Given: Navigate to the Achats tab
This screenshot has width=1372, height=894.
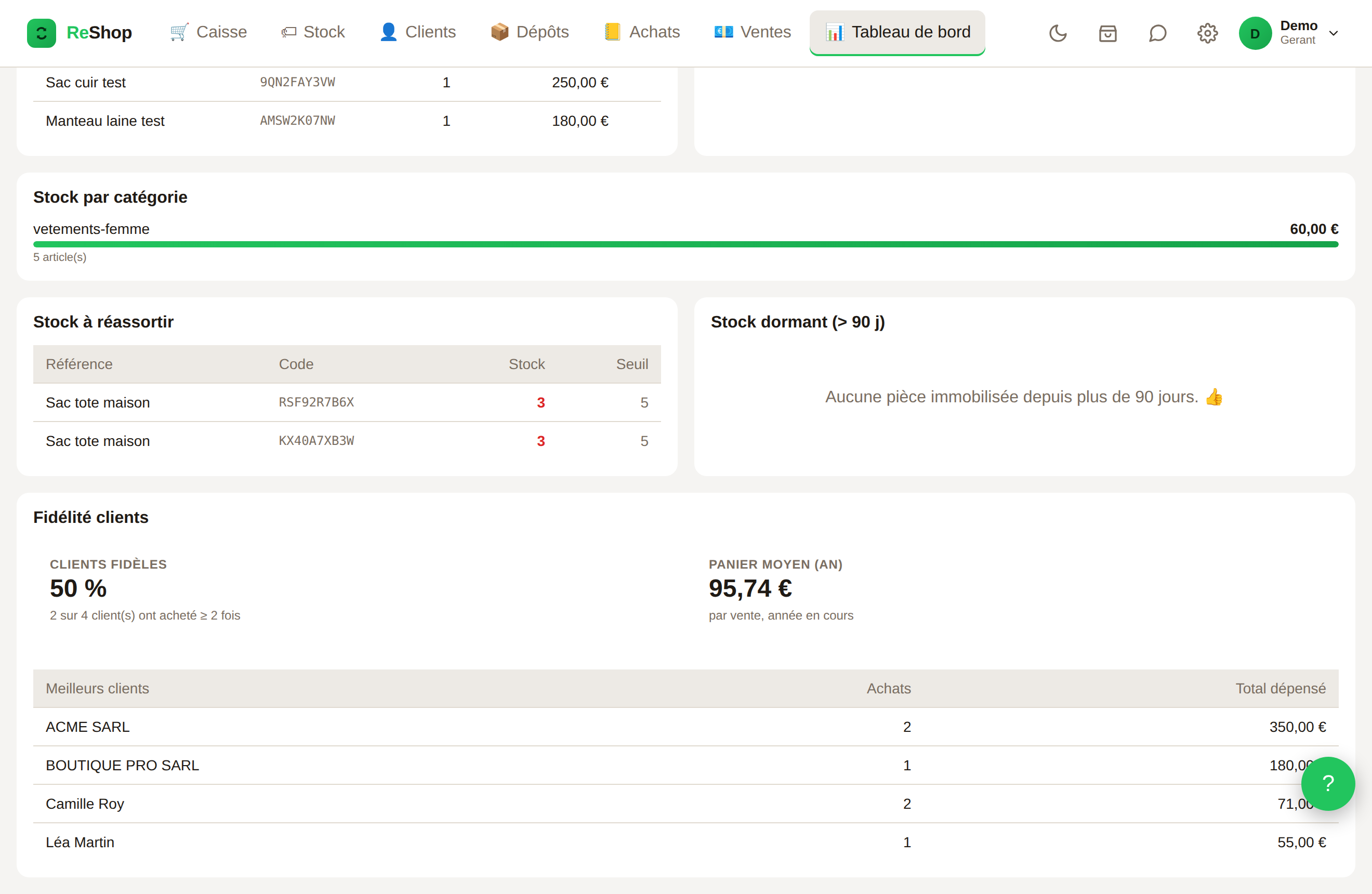Looking at the screenshot, I should point(642,32).
